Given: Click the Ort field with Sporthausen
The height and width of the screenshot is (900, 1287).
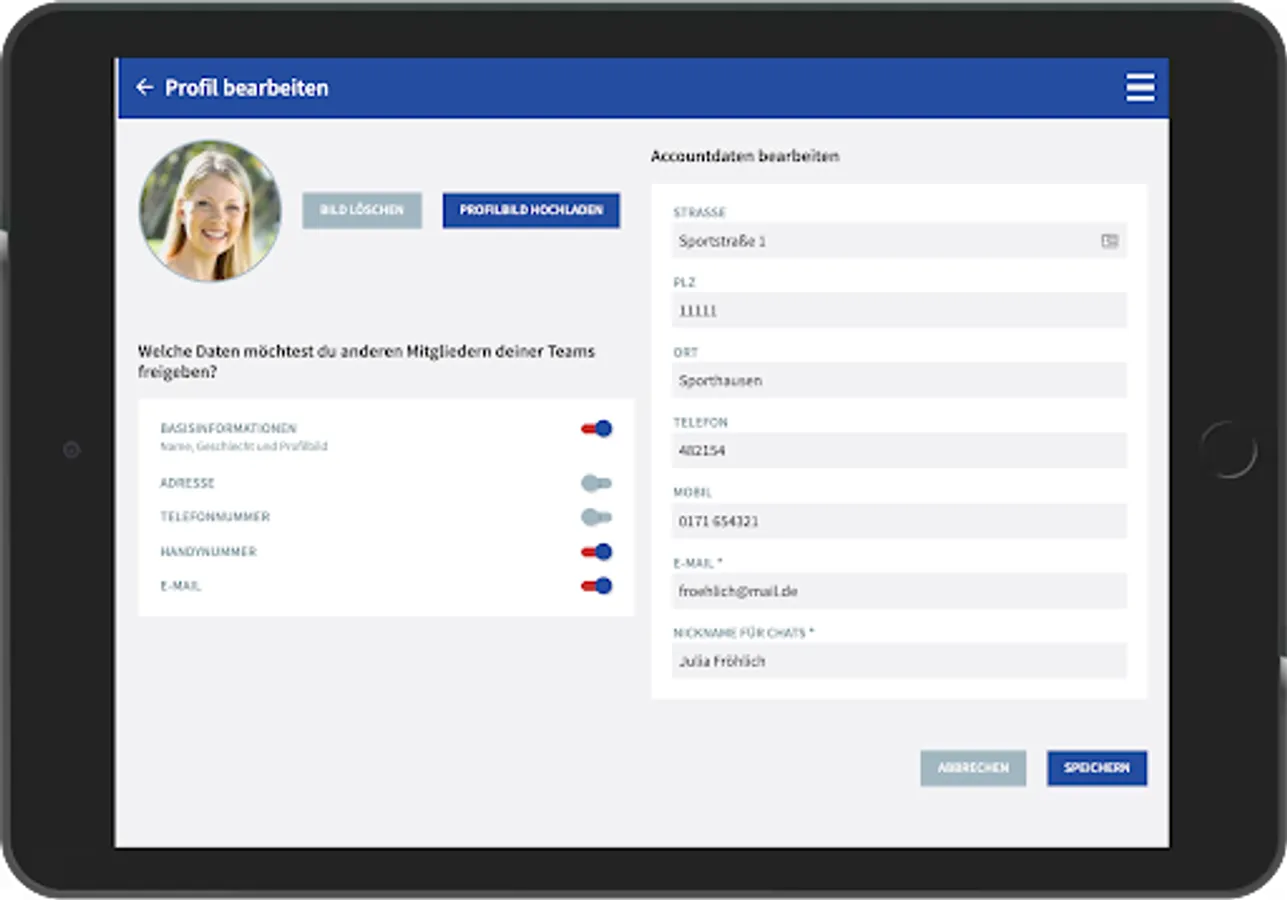Looking at the screenshot, I should click(x=899, y=381).
